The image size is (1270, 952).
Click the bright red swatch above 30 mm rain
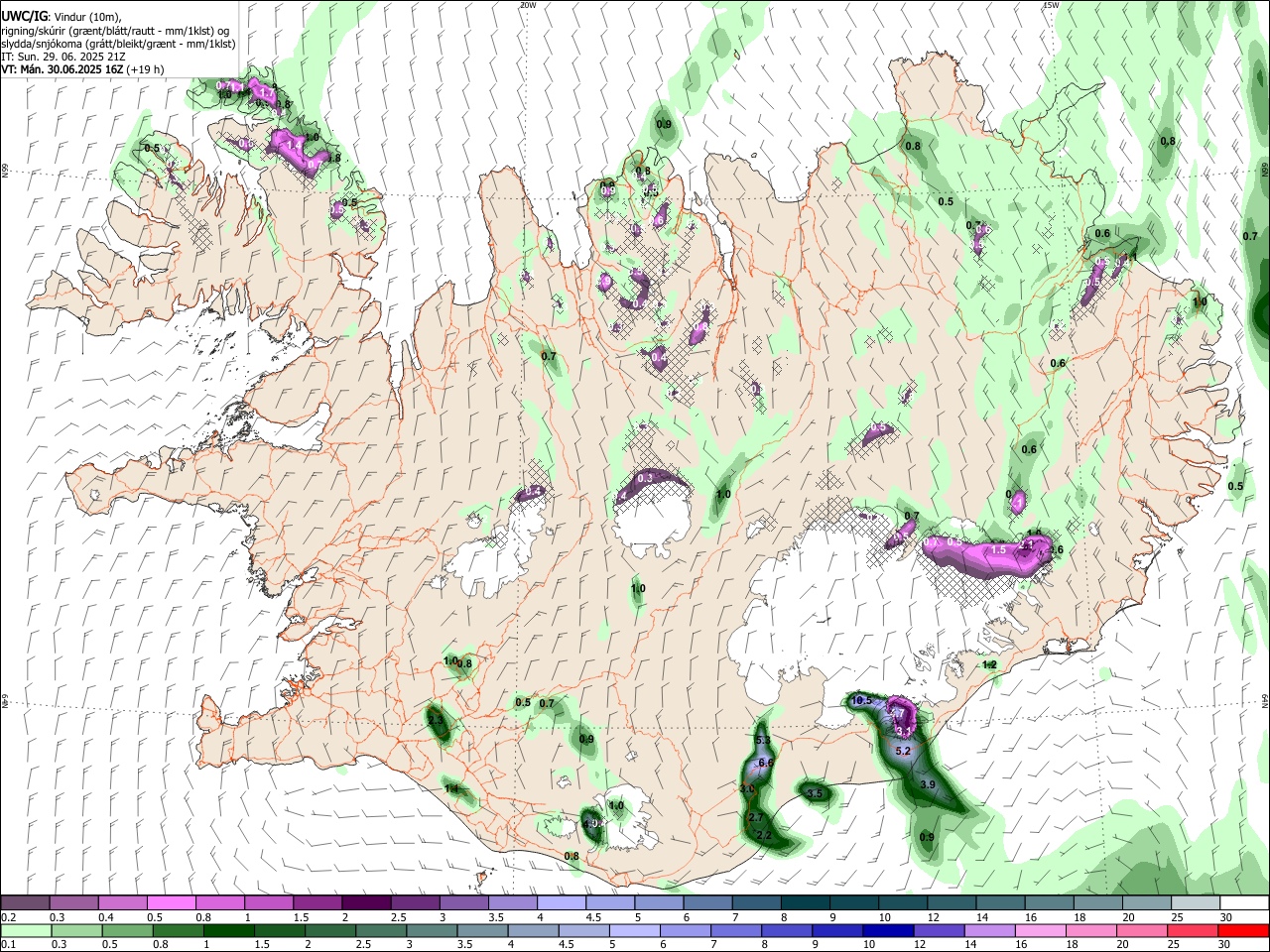click(x=1242, y=930)
